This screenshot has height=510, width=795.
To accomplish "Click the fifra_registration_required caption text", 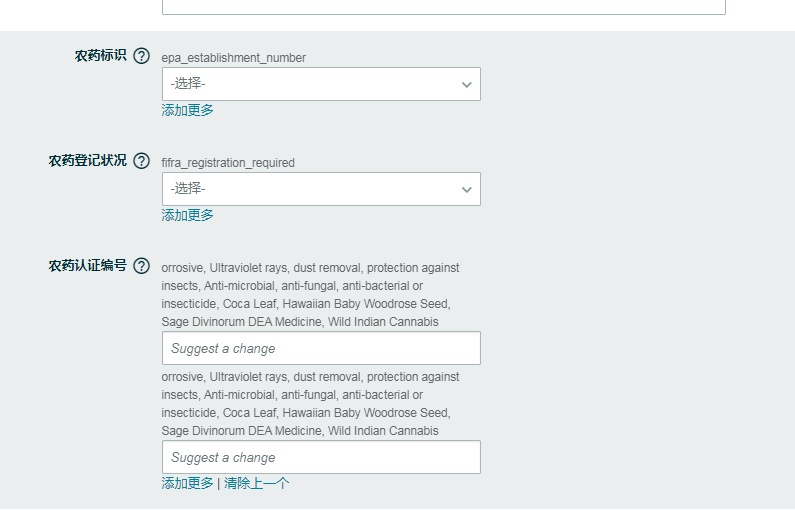I will point(228,163).
